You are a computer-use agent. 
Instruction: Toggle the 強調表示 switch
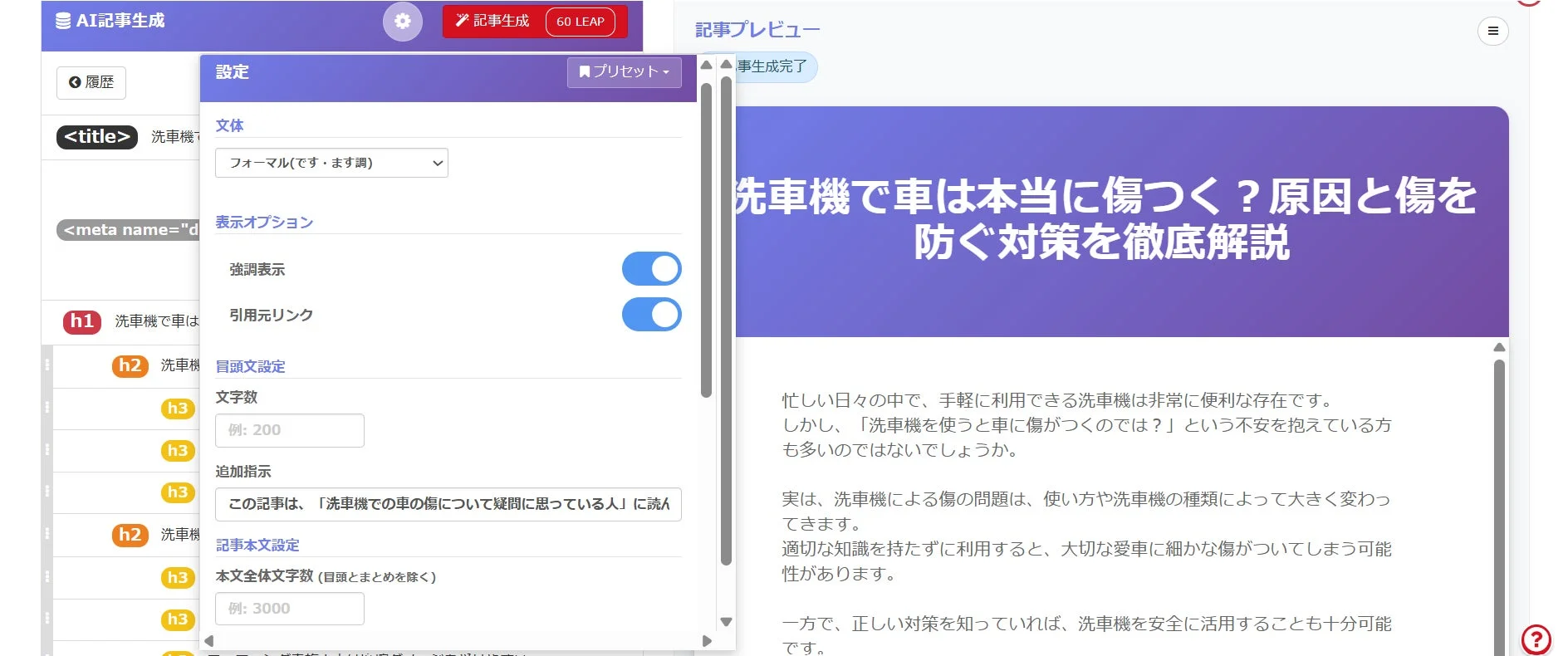pos(652,269)
